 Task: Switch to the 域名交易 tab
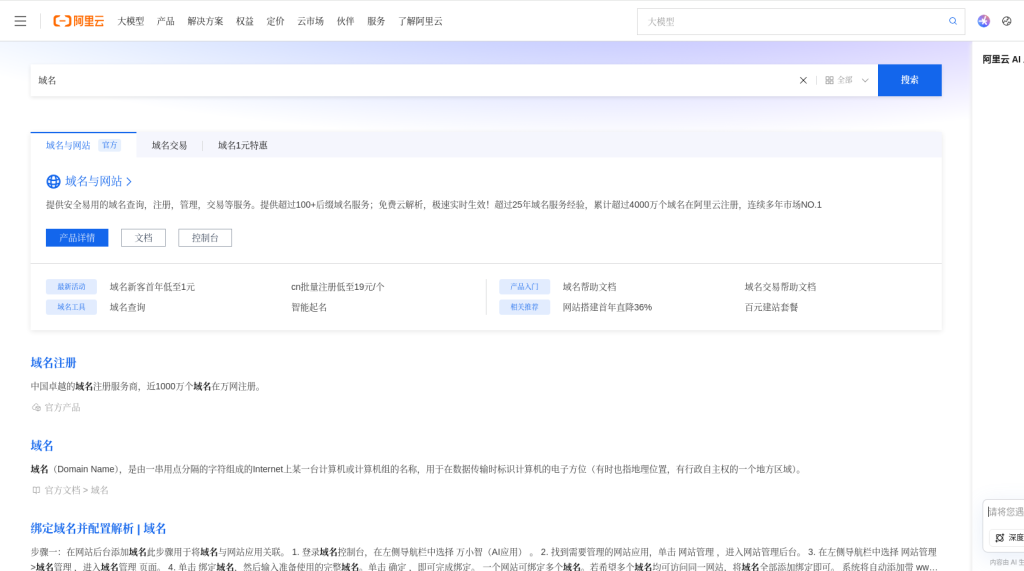pyautogui.click(x=169, y=145)
